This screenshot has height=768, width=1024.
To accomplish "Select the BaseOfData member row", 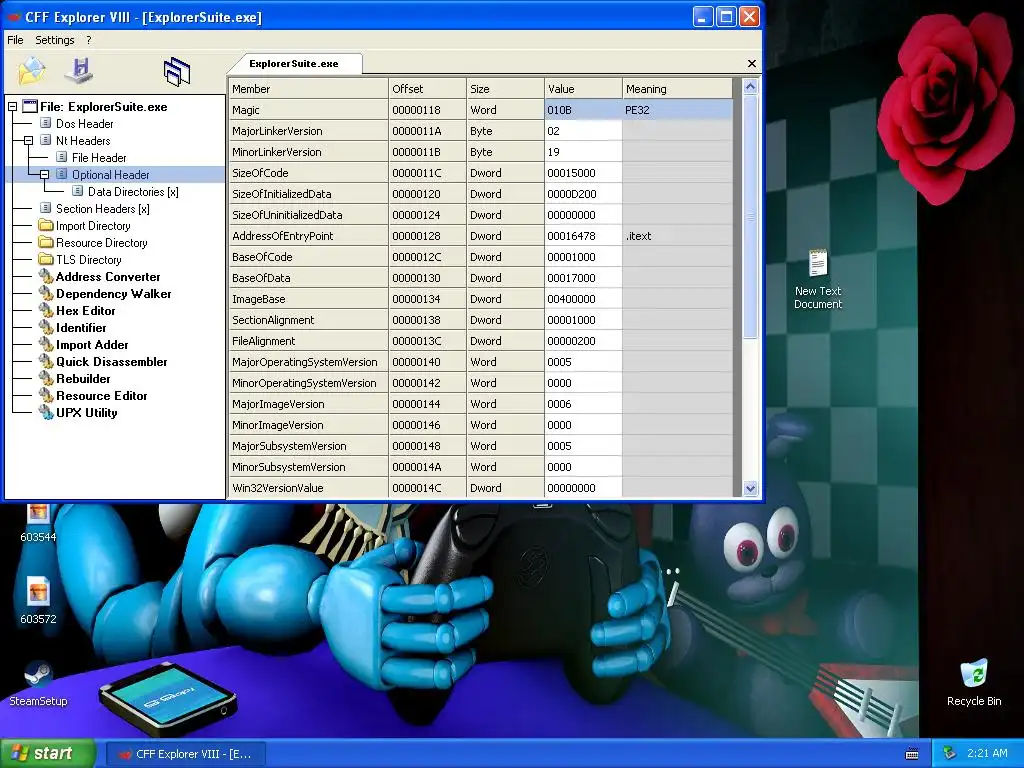I will 308,278.
